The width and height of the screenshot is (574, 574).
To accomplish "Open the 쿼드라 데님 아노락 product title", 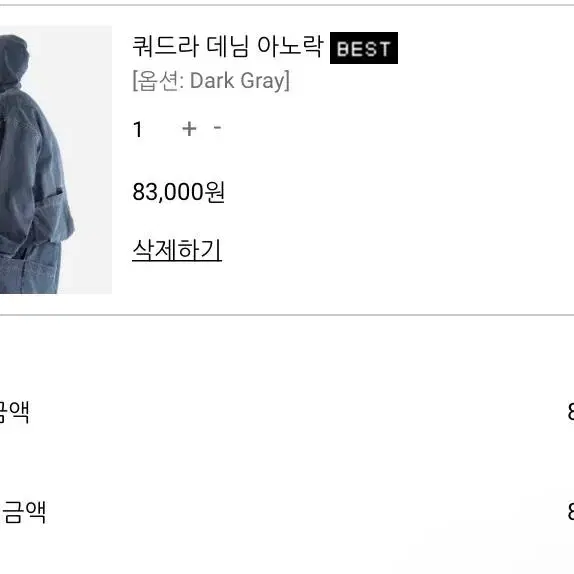I will 228,46.
